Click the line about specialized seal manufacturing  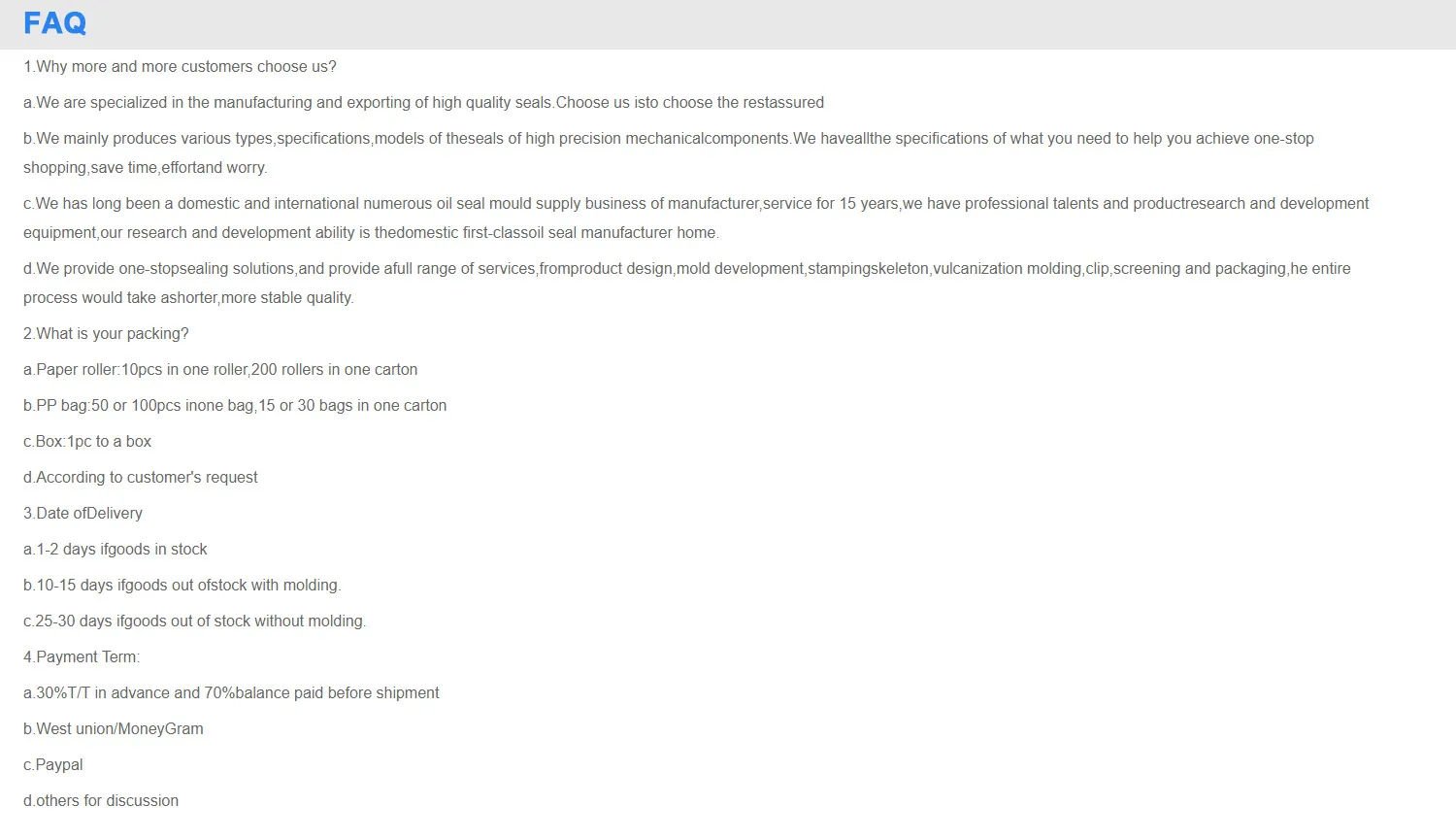click(x=423, y=103)
